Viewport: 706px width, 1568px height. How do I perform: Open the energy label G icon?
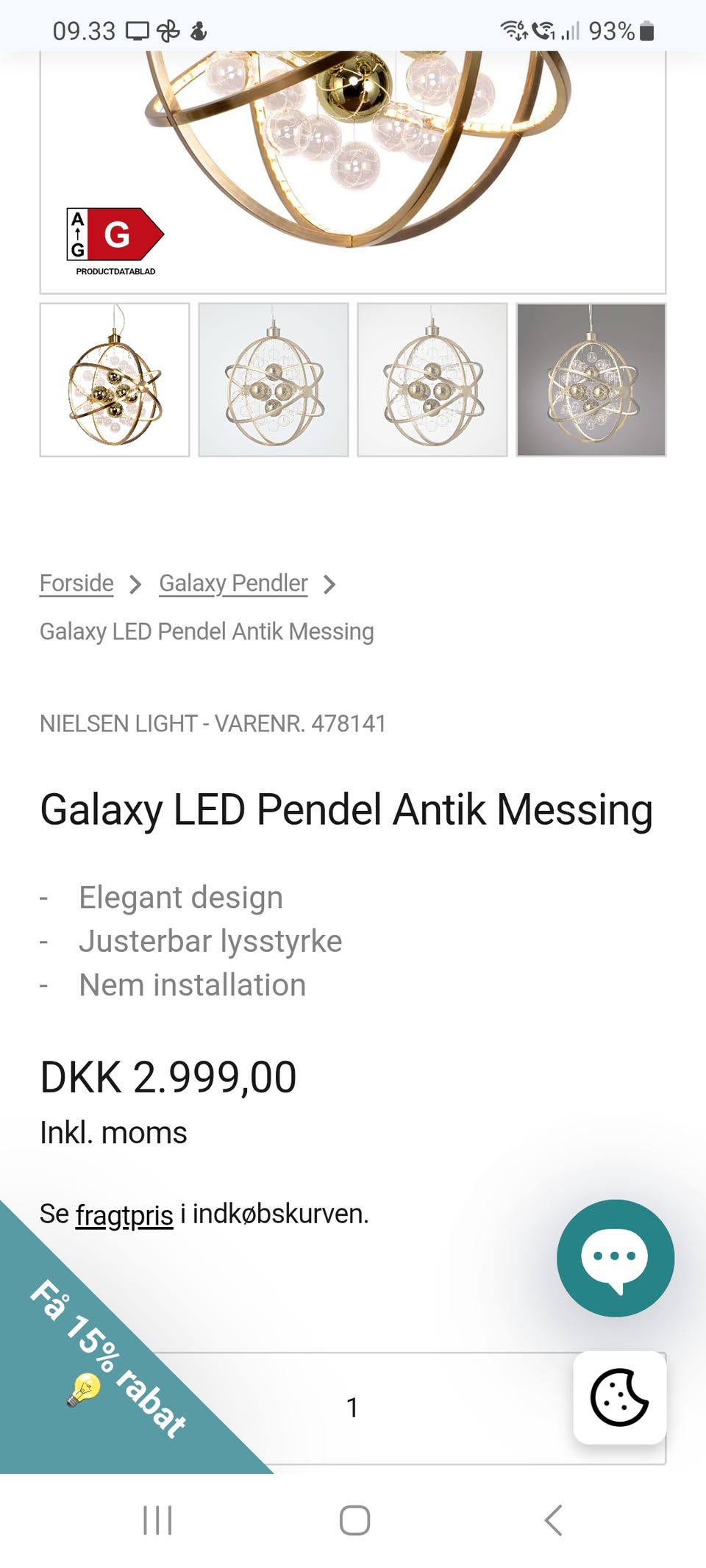115,235
